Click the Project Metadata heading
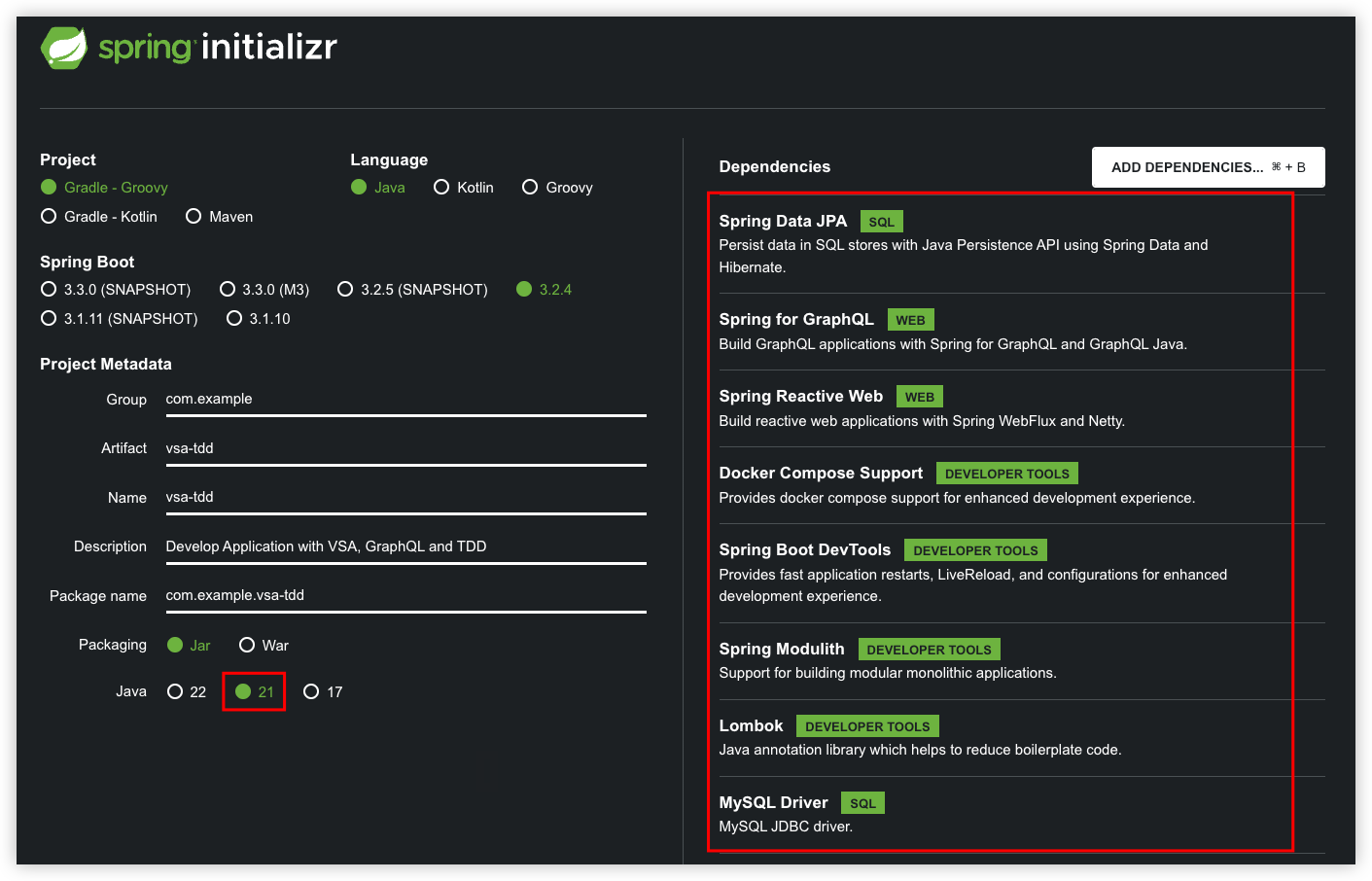This screenshot has width=1372, height=881. coord(106,365)
